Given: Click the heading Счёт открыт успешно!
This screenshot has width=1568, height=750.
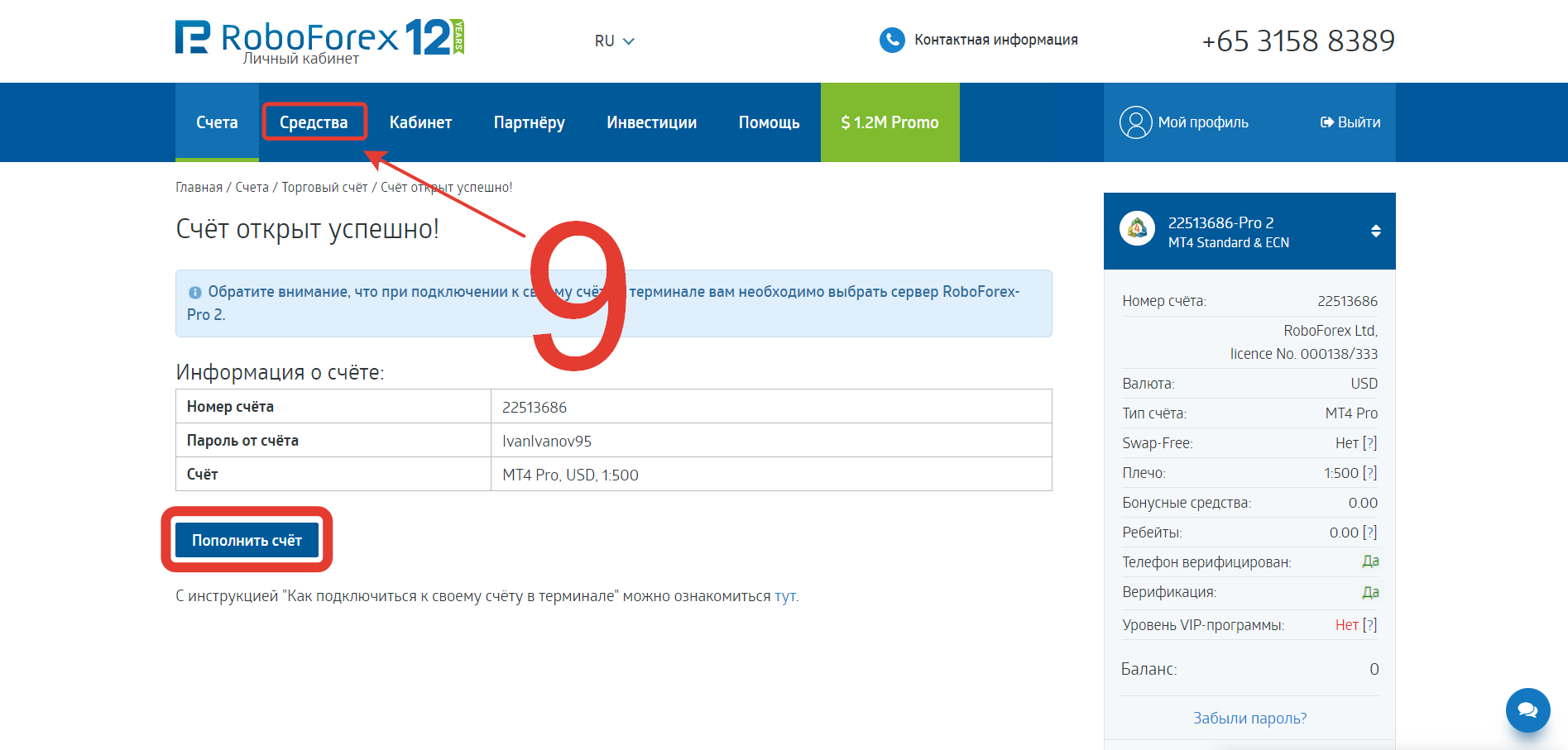Looking at the screenshot, I should (307, 229).
